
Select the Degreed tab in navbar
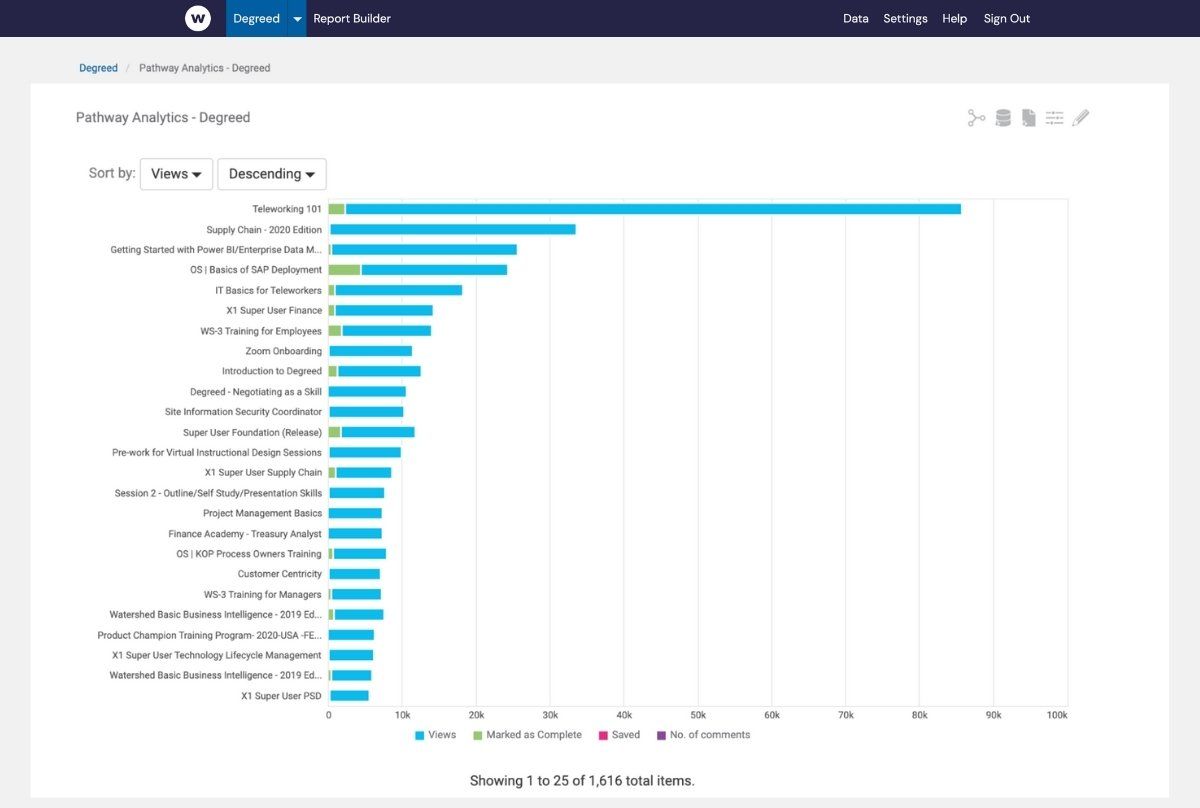tap(257, 18)
